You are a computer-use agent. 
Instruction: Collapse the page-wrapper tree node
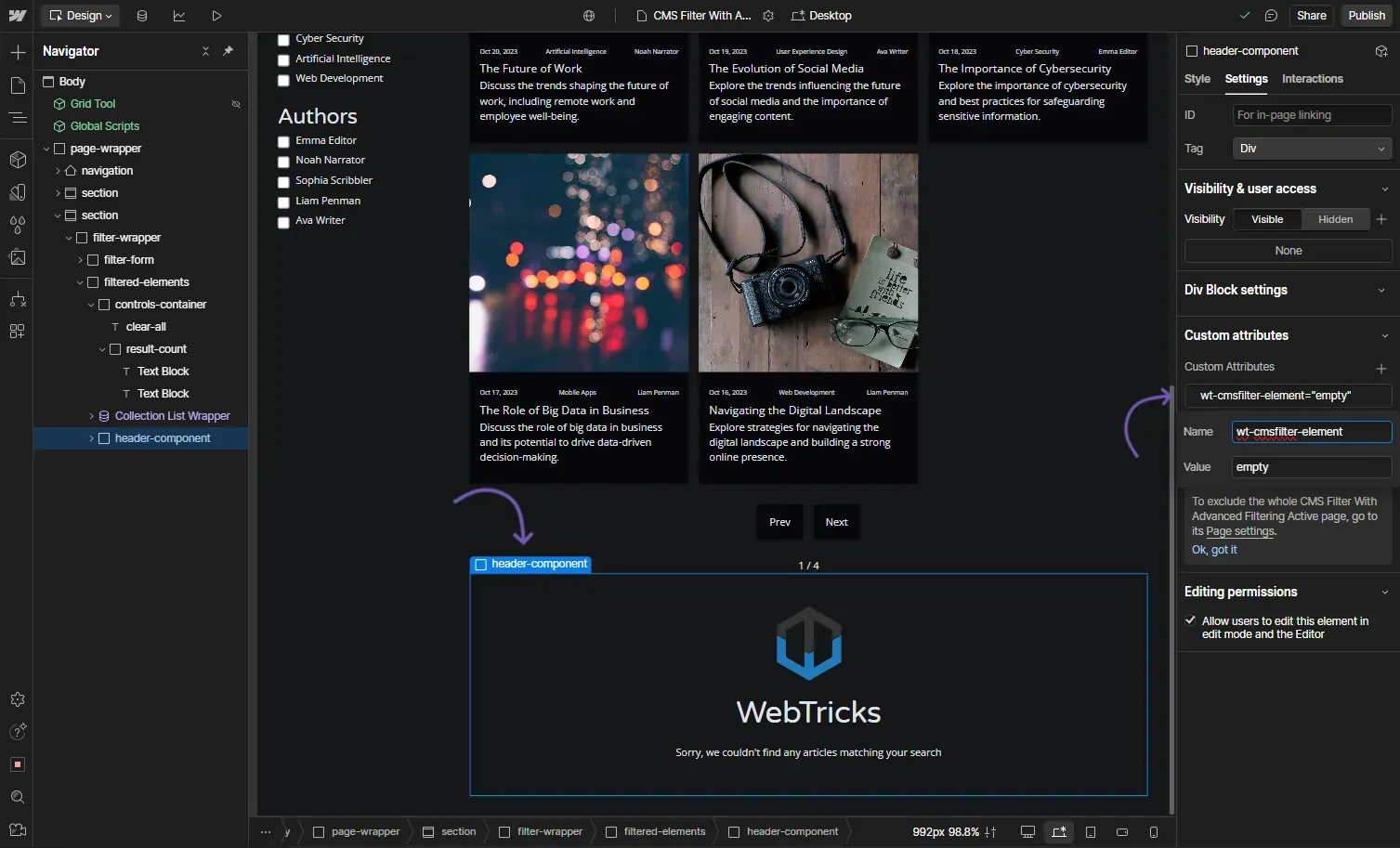(46, 149)
